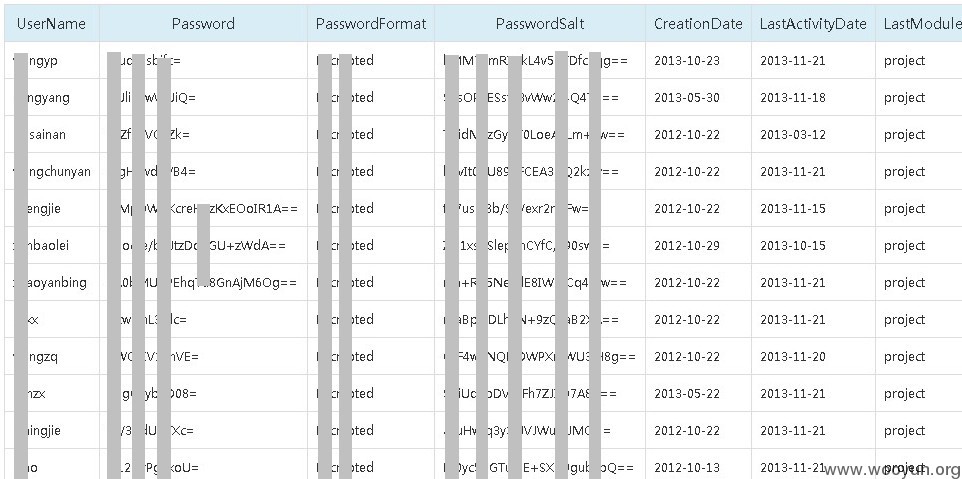This screenshot has width=962, height=479.
Task: Click the LastActivityDate column header
Action: click(x=813, y=24)
